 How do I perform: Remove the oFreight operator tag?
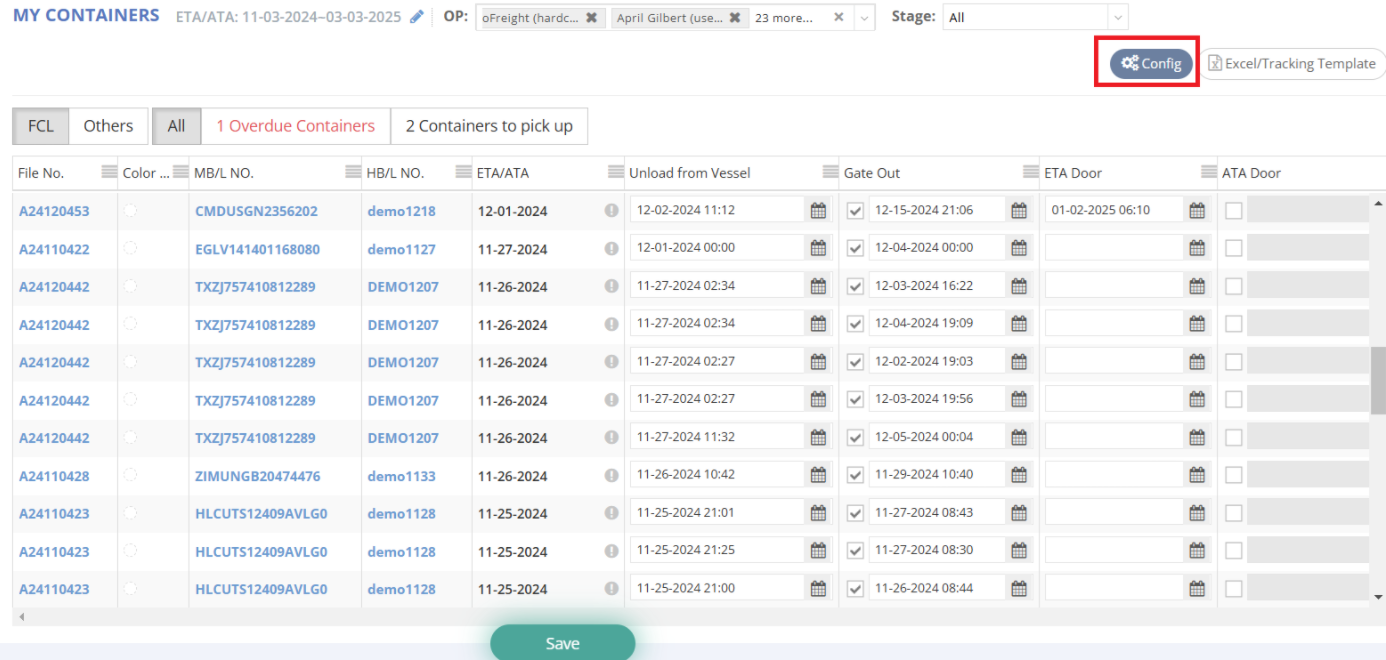[x=591, y=18]
